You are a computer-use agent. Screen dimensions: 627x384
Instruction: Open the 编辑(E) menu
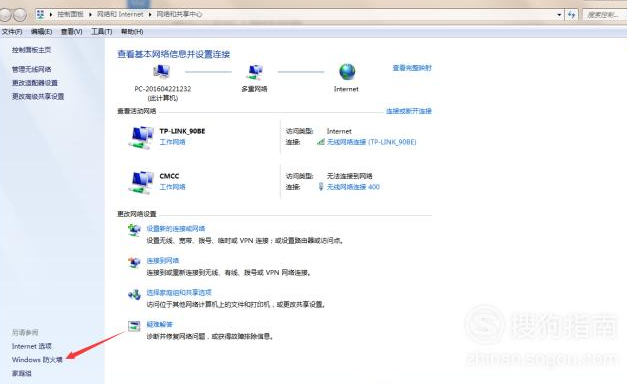[x=41, y=32]
